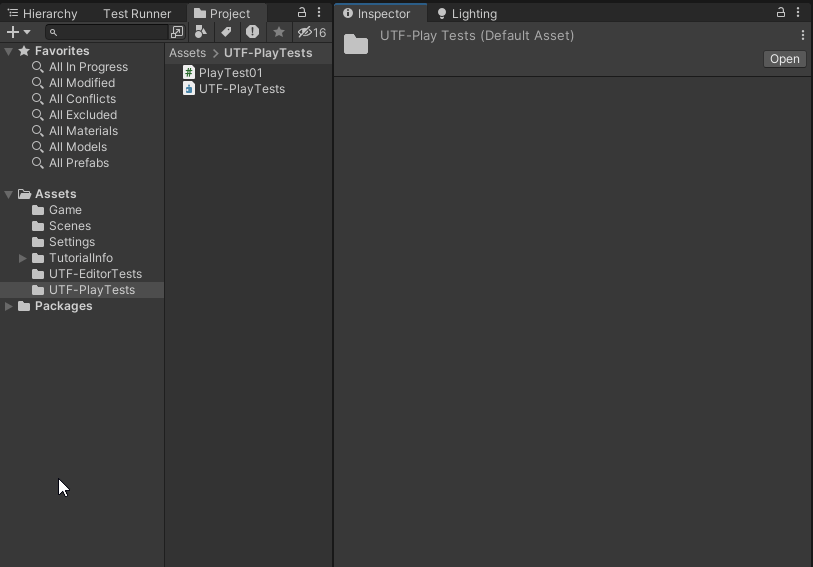Expand the TutorialInfo folder
This screenshot has width=813, height=567.
pos(23,258)
